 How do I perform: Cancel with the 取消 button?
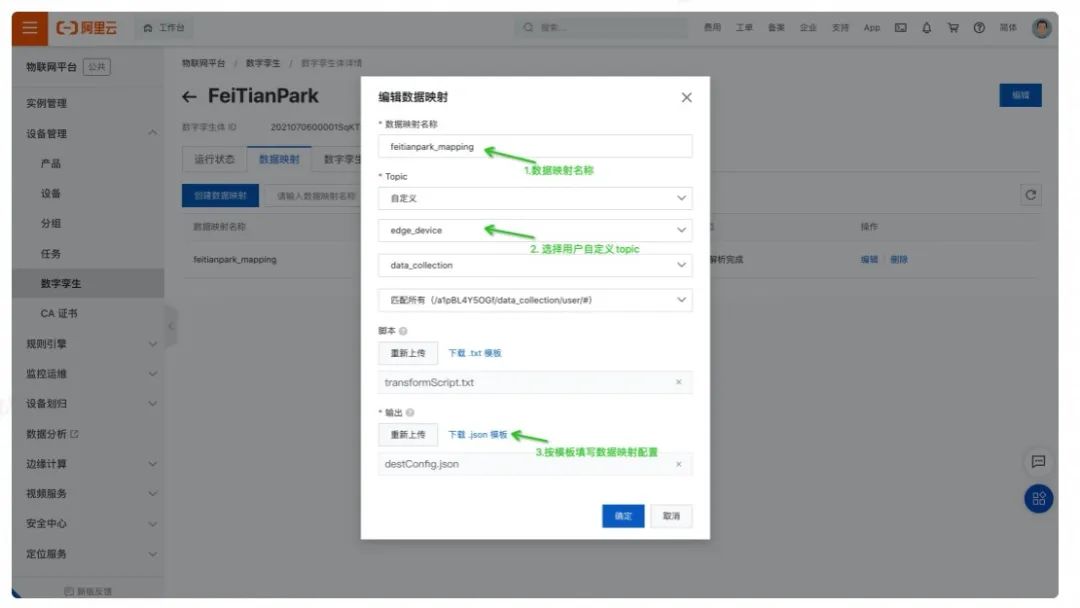coord(671,516)
